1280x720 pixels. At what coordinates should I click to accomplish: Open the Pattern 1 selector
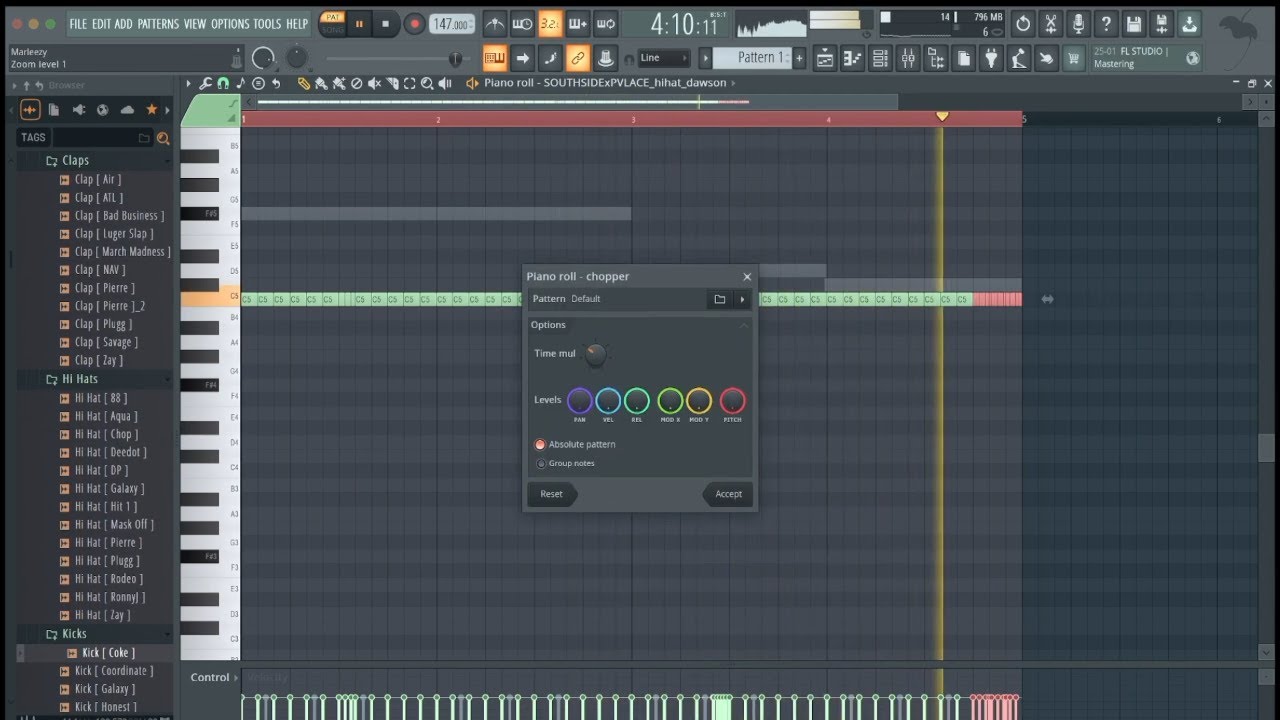coord(752,58)
